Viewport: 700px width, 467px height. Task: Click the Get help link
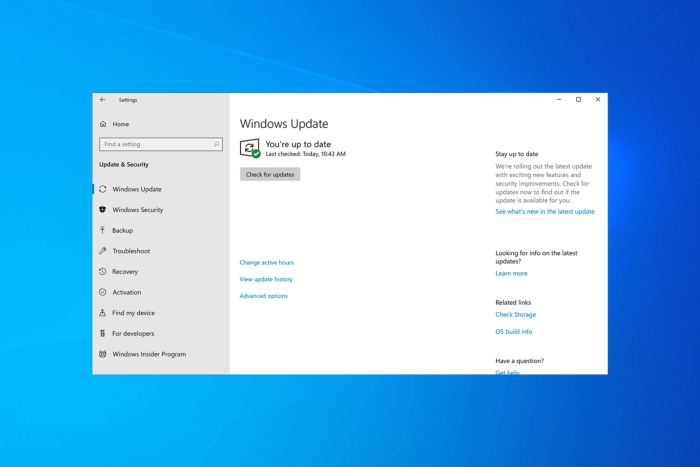point(507,372)
